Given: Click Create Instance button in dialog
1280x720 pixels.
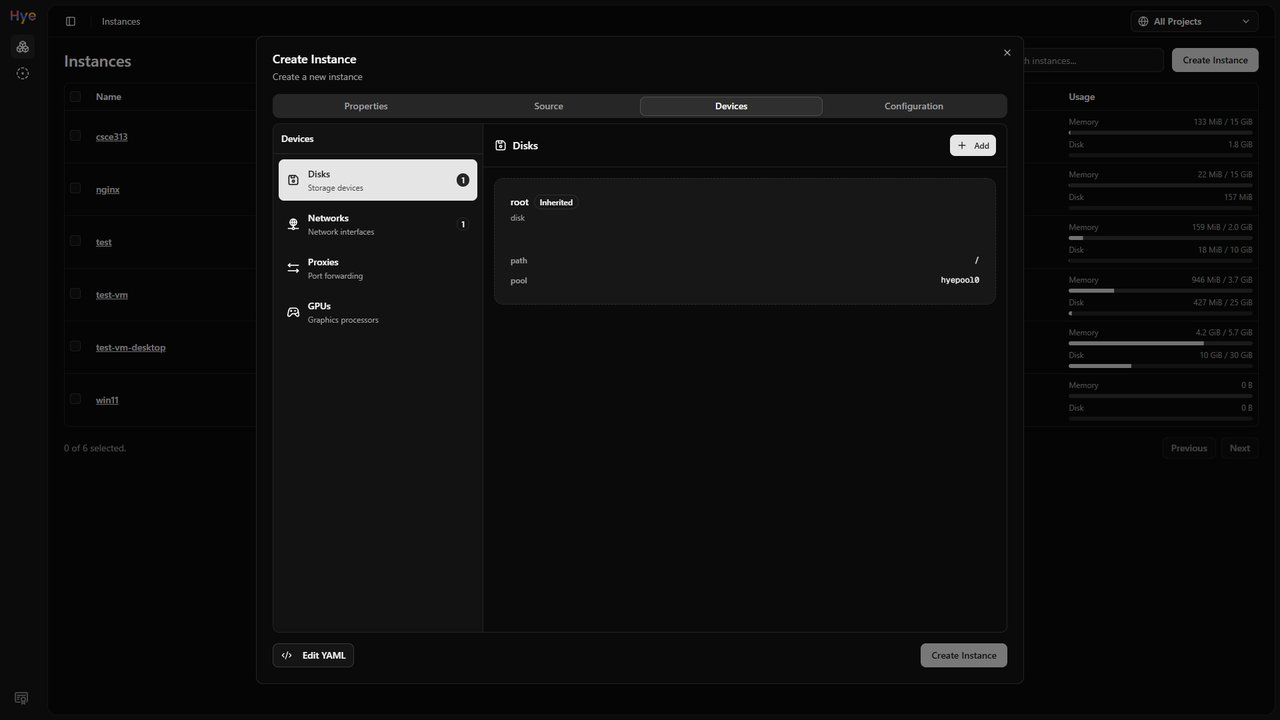Looking at the screenshot, I should click(964, 655).
